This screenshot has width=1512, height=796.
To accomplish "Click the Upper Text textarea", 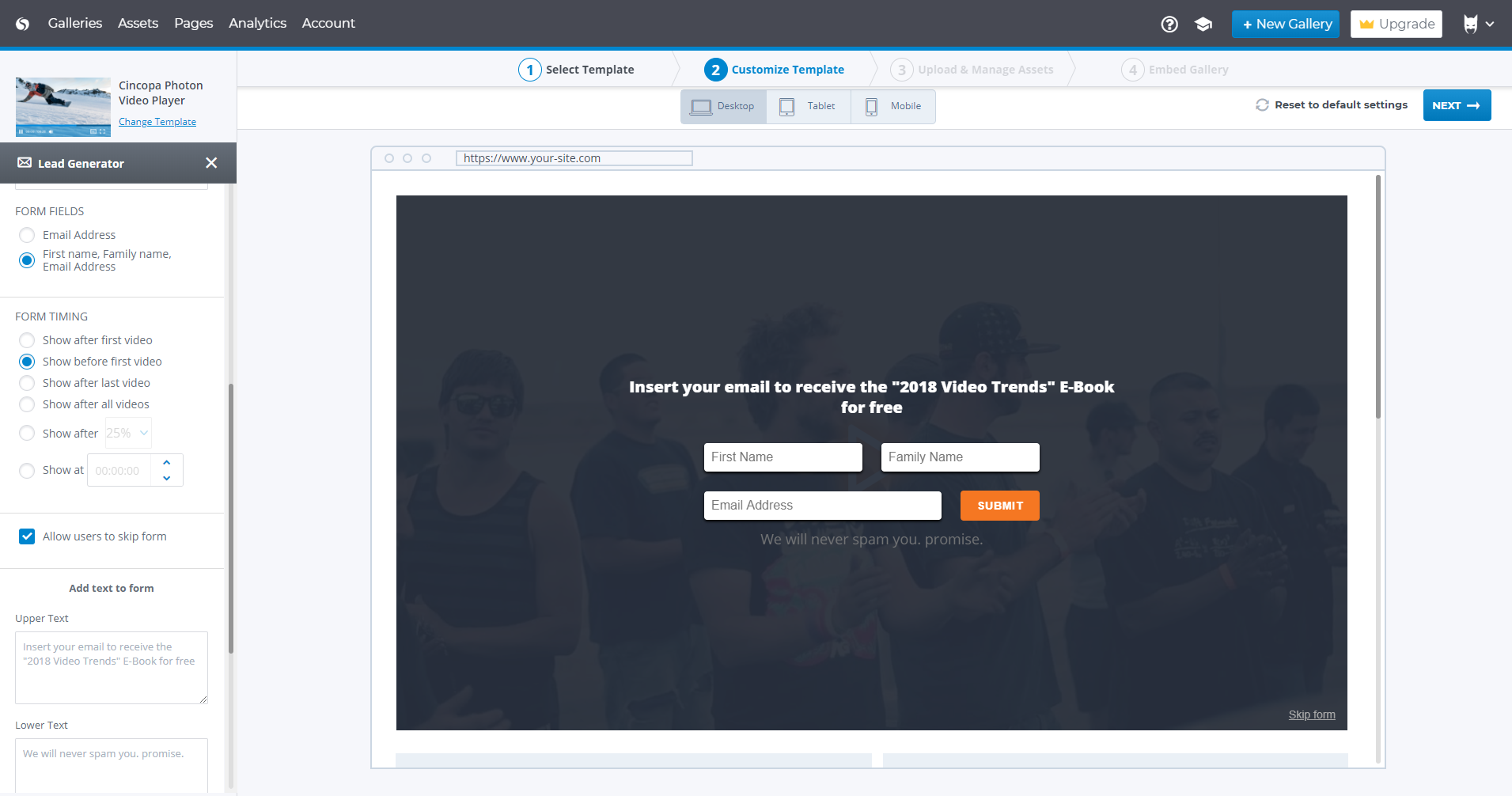I will (x=112, y=667).
